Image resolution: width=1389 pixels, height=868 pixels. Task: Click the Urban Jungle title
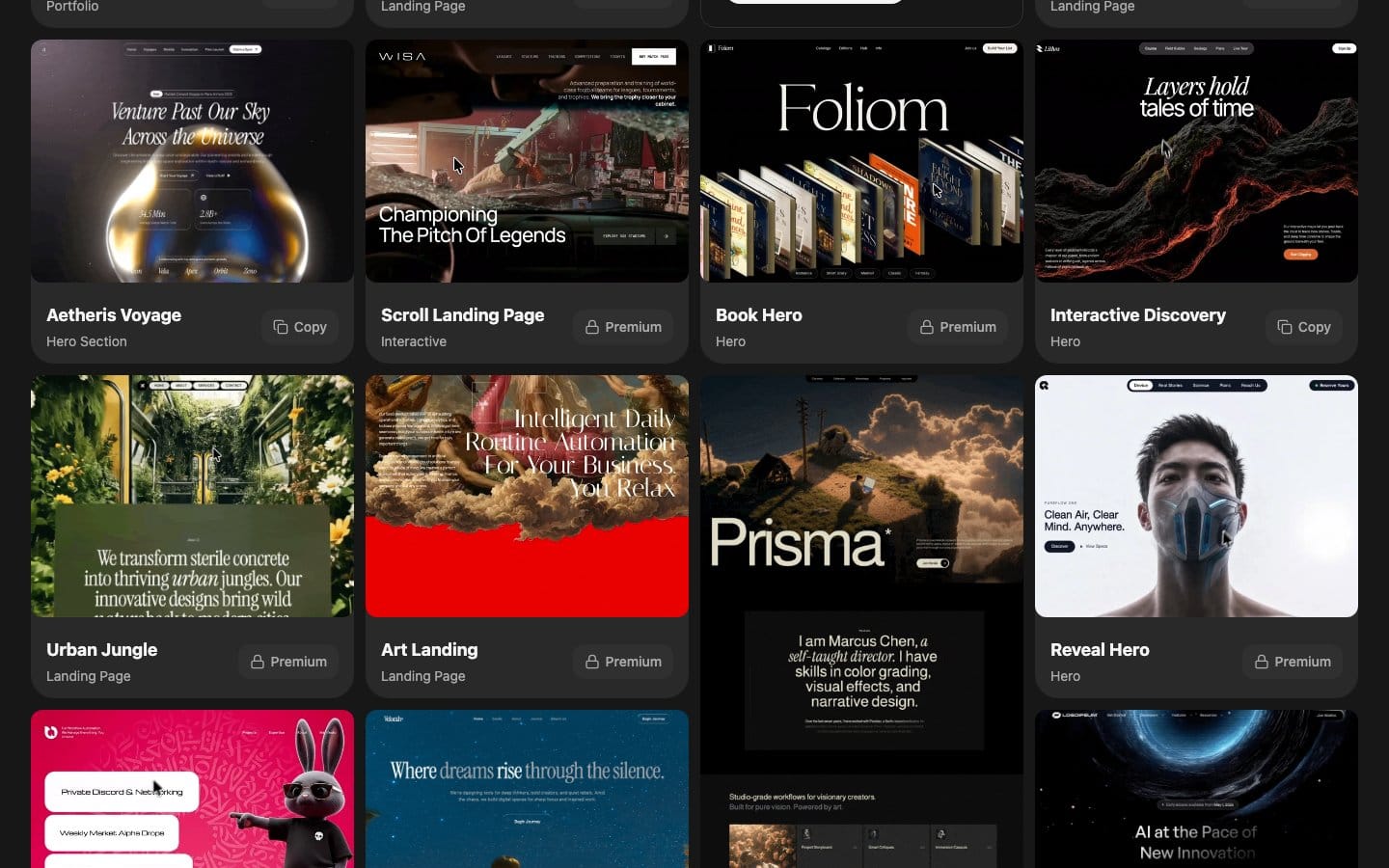pos(101,650)
